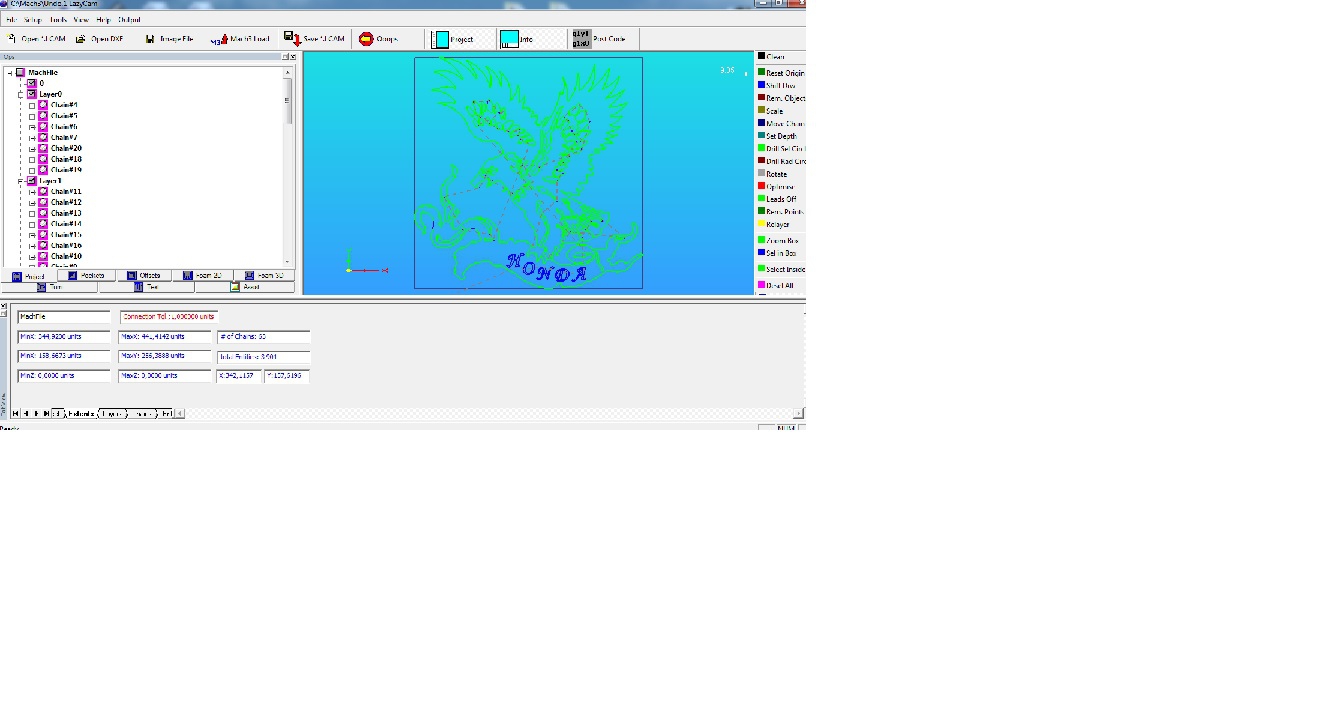Open the Help menu
The height and width of the screenshot is (716, 1343).
103,20
